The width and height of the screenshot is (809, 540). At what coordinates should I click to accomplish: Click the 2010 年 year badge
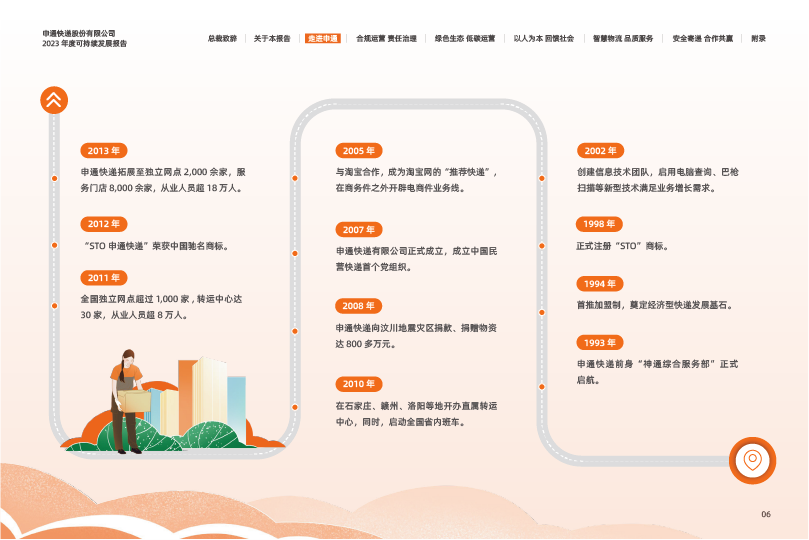click(x=358, y=384)
